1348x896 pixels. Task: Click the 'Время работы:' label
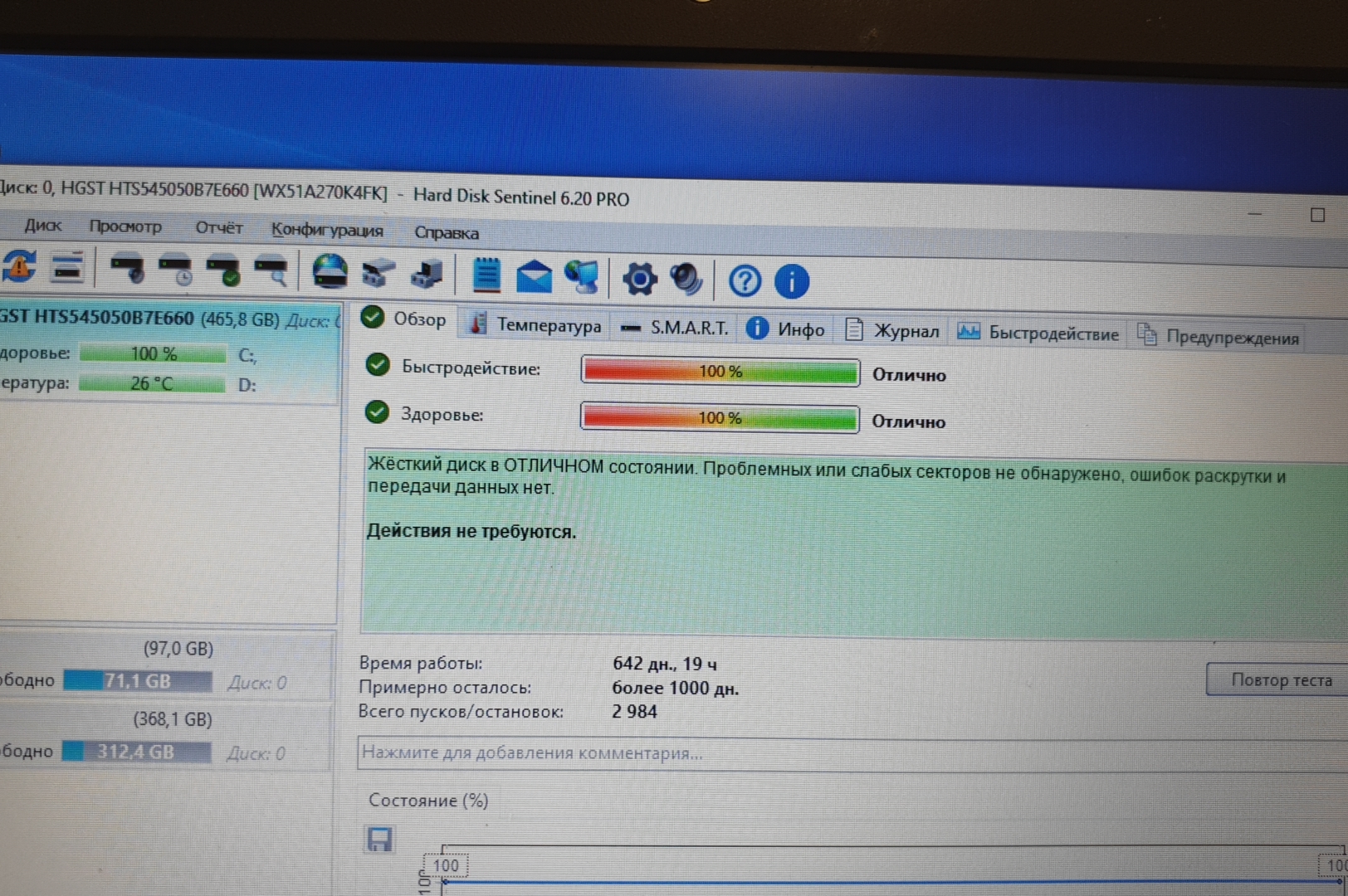[420, 663]
